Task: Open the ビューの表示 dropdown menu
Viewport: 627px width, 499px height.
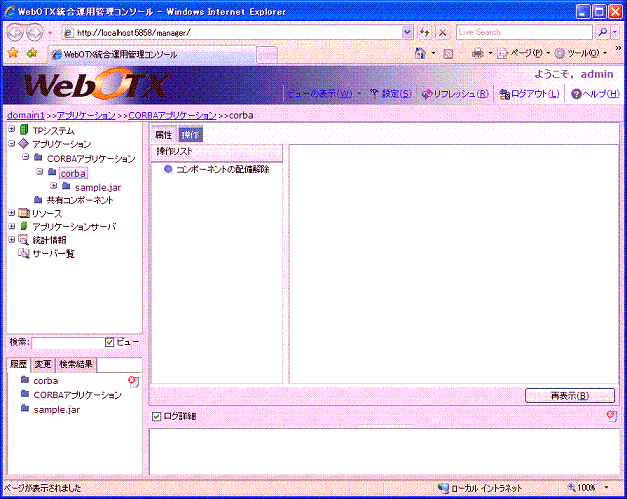Action: 323,94
